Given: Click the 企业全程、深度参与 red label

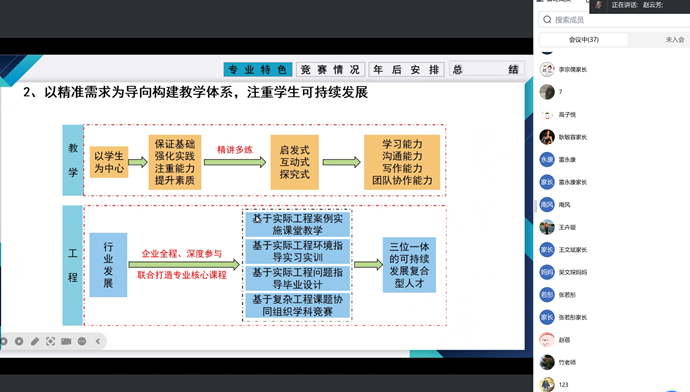Looking at the screenshot, I should point(182,254).
